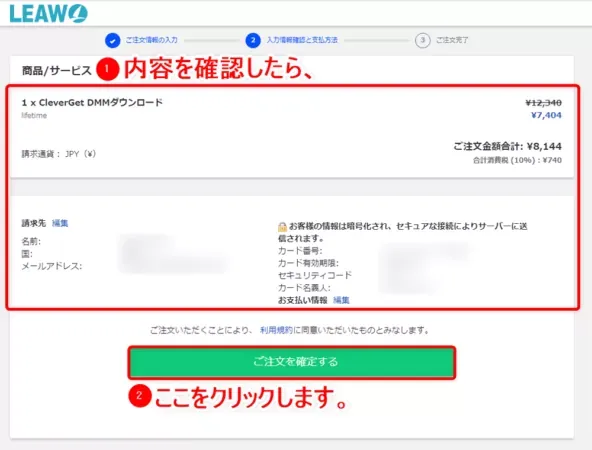The height and width of the screenshot is (450, 592).
Task: Open the ご注文情報の入力 step
Action: (151, 40)
